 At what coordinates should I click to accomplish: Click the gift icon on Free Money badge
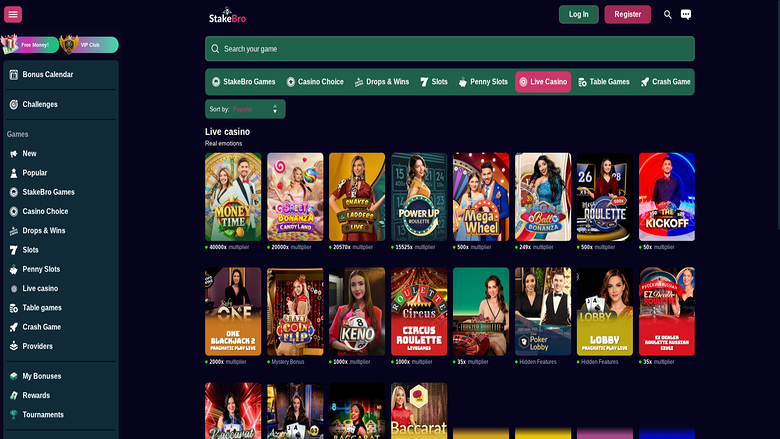pyautogui.click(x=9, y=44)
